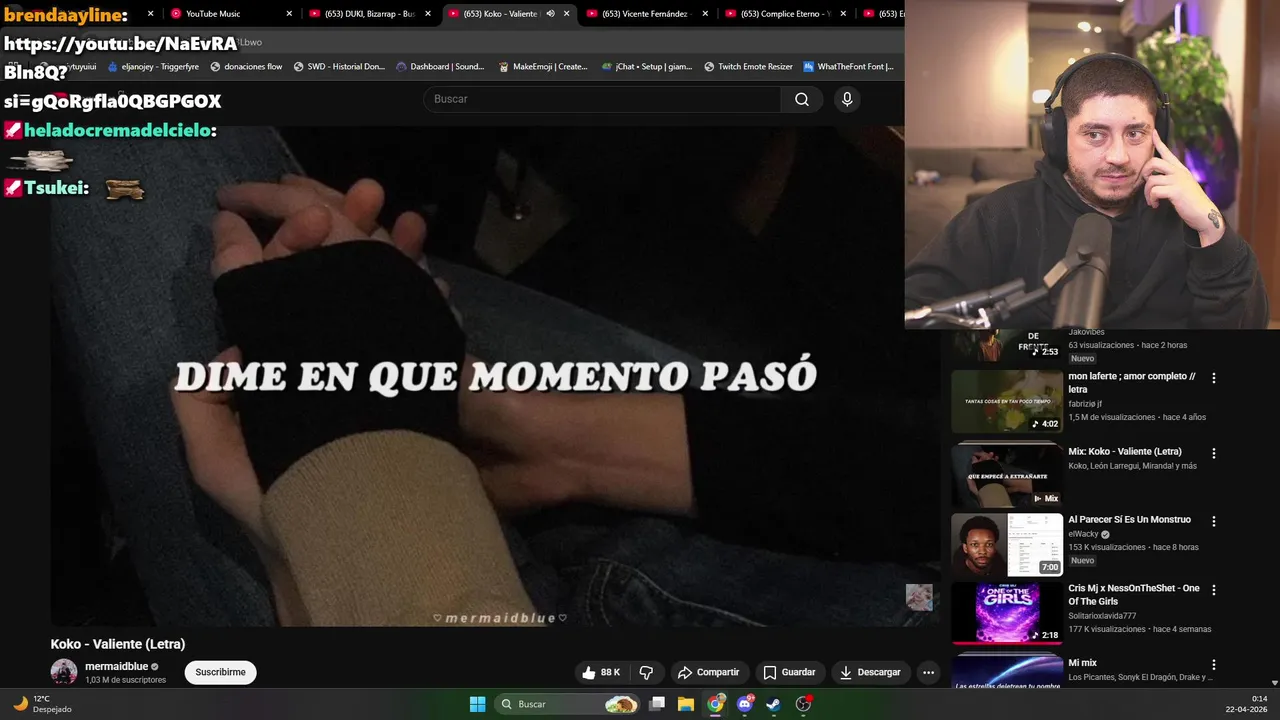Open Task View on taskbar
This screenshot has width=1280, height=720.
click(x=657, y=704)
